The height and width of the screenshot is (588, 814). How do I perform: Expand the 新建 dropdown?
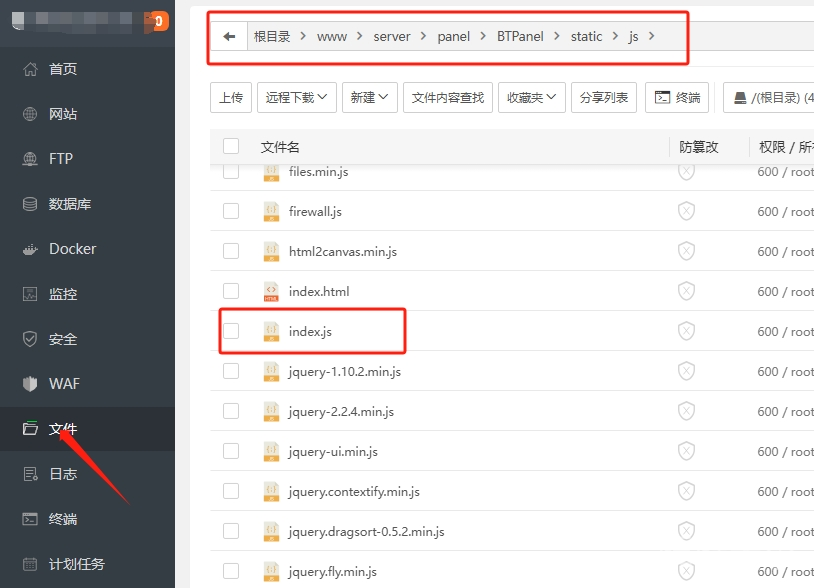pos(370,98)
